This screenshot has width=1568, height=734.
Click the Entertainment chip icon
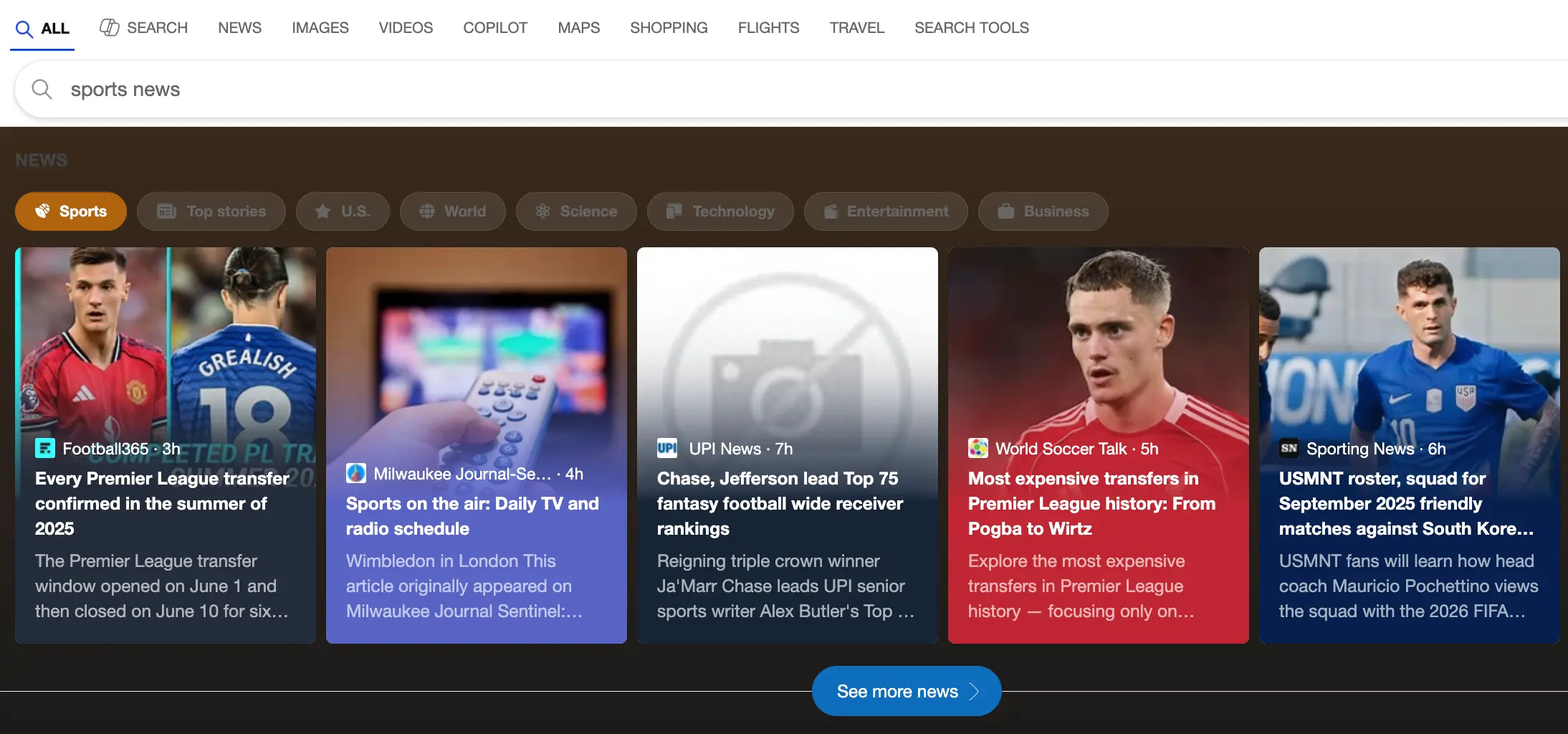tap(831, 211)
